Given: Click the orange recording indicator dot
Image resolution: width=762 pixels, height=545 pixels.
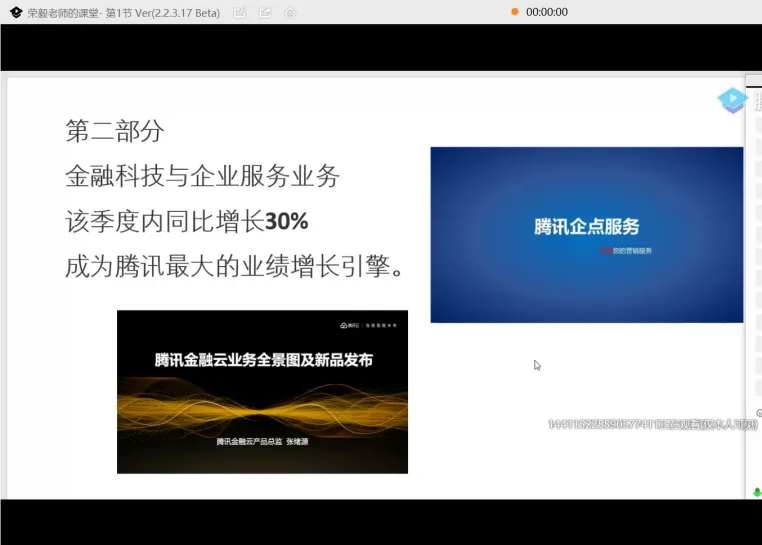Looking at the screenshot, I should (x=515, y=12).
